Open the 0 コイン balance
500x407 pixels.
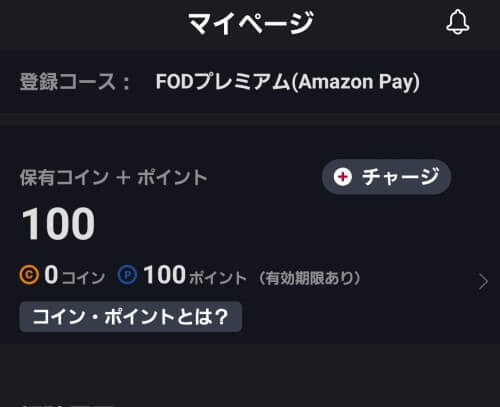[x=62, y=275]
